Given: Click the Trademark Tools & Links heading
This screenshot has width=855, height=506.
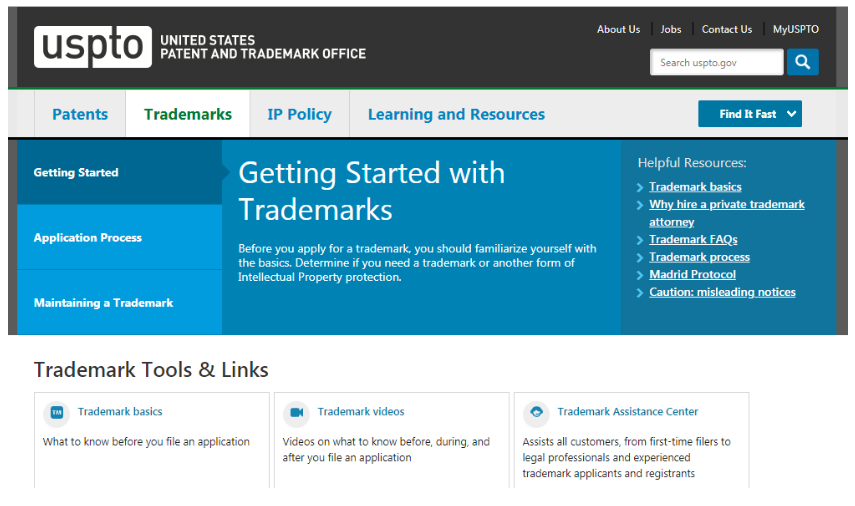Looking at the screenshot, I should 151,370.
